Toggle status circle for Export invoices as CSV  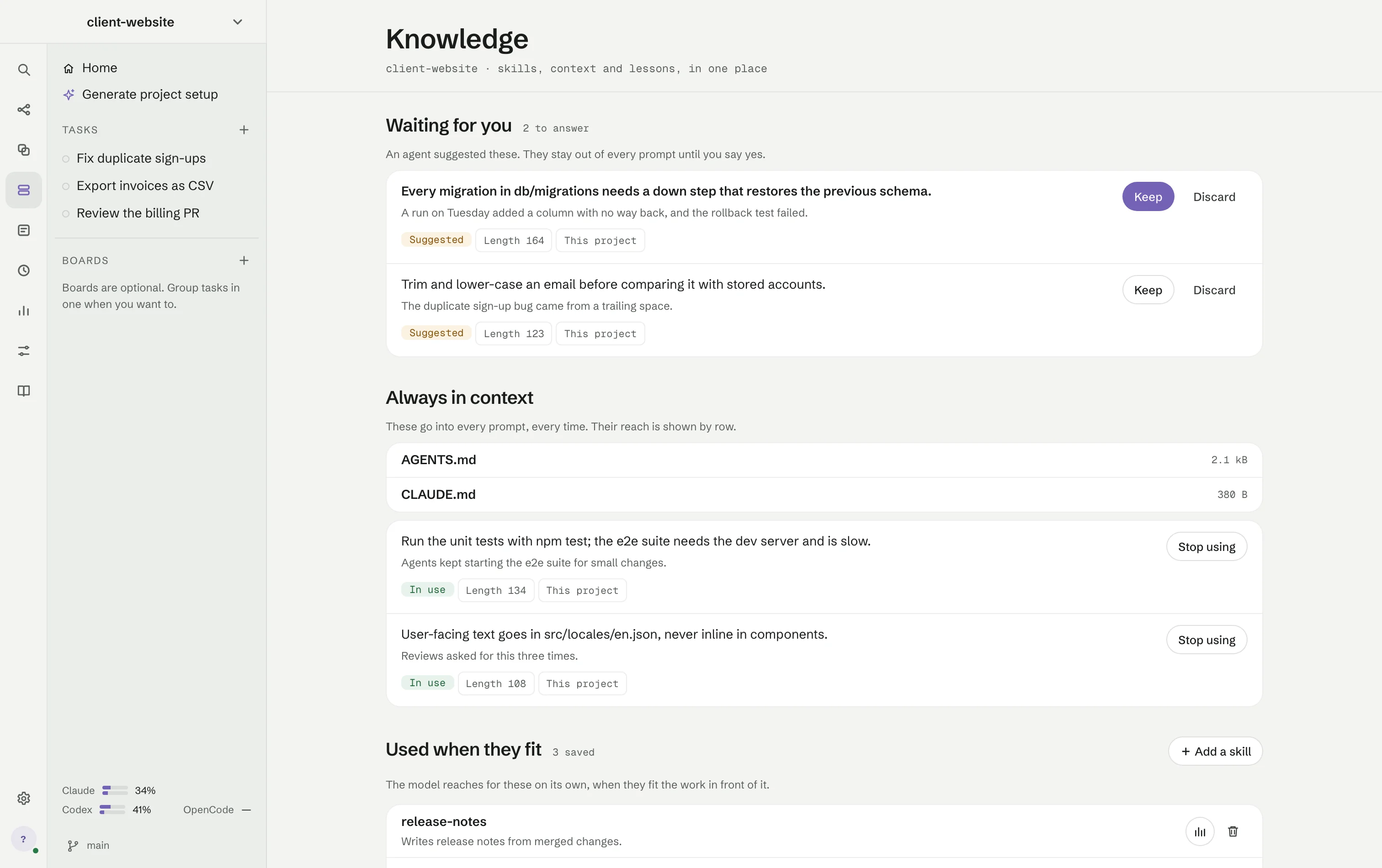pyautogui.click(x=65, y=186)
